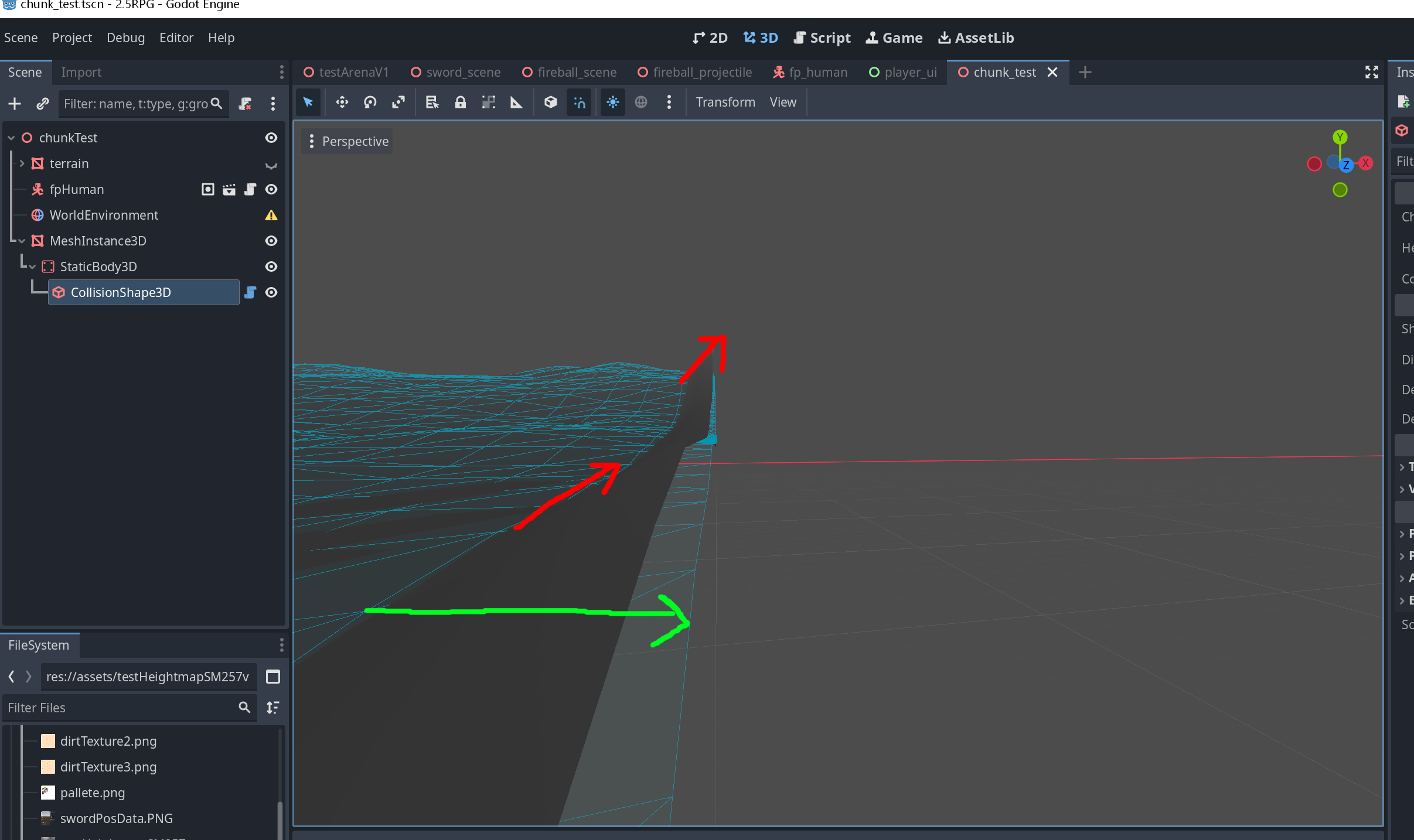1414x840 pixels.
Task: Click the lock selected node icon
Action: tap(460, 103)
